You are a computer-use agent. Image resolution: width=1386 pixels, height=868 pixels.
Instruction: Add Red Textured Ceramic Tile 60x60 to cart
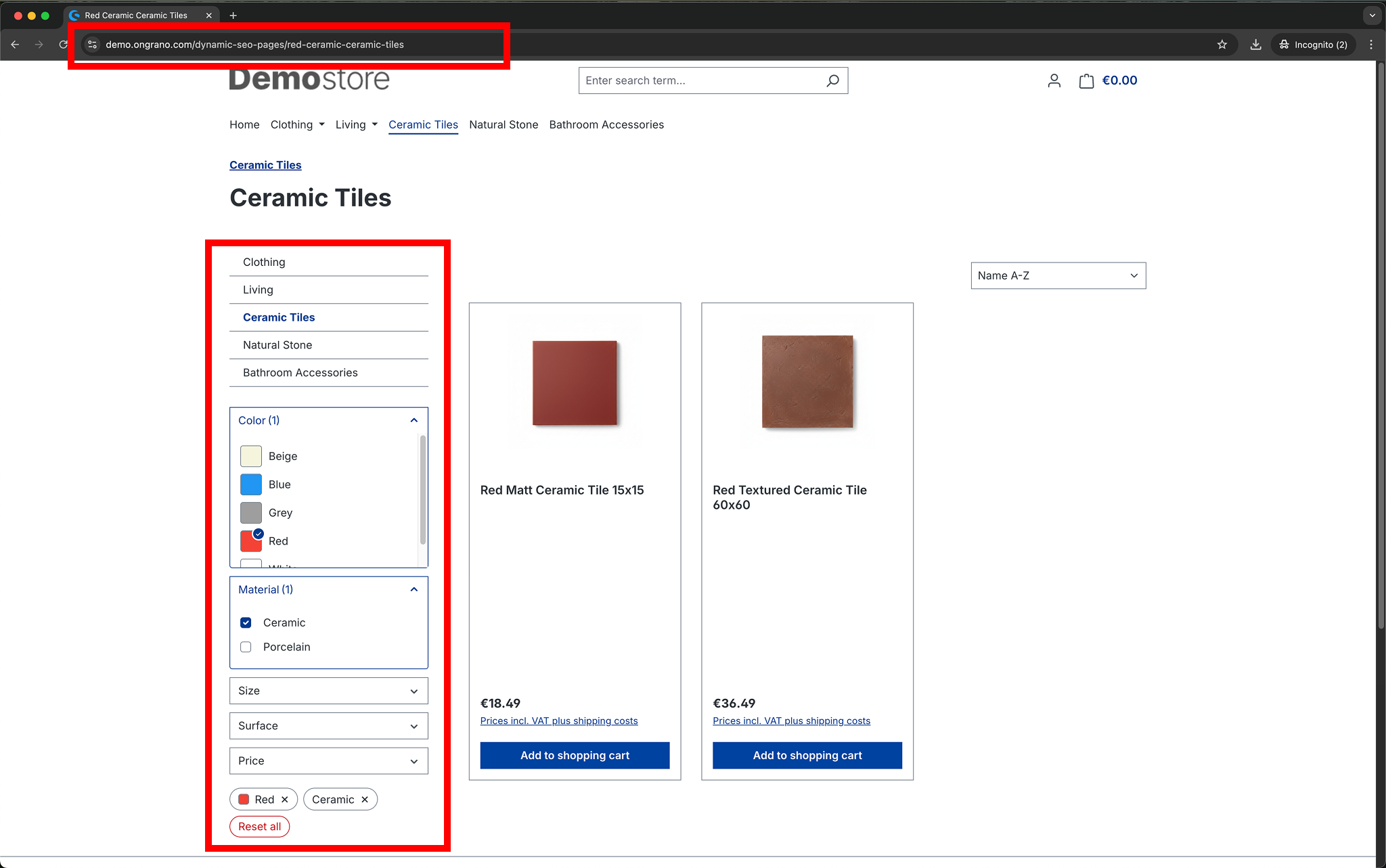click(x=807, y=756)
